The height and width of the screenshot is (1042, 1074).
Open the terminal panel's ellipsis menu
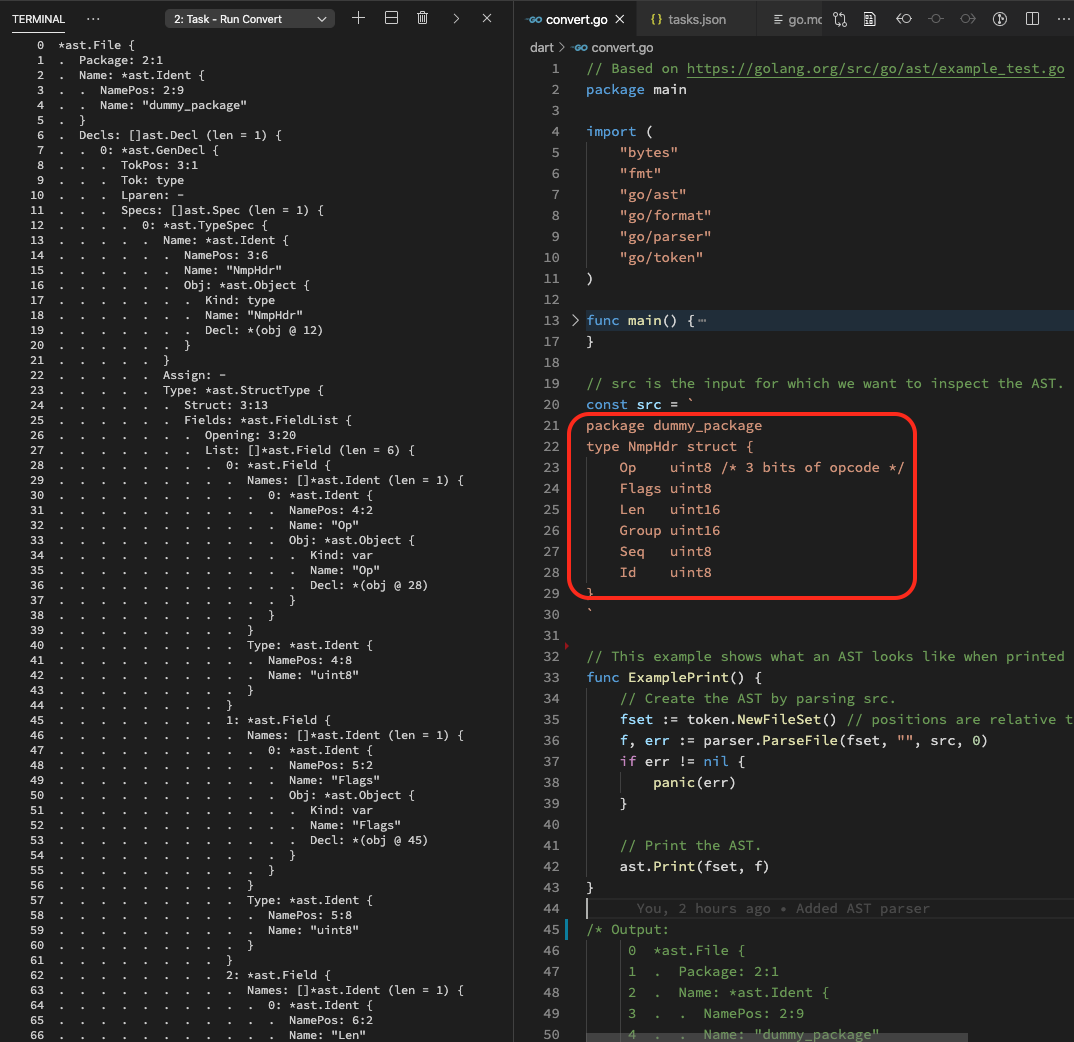(93, 19)
